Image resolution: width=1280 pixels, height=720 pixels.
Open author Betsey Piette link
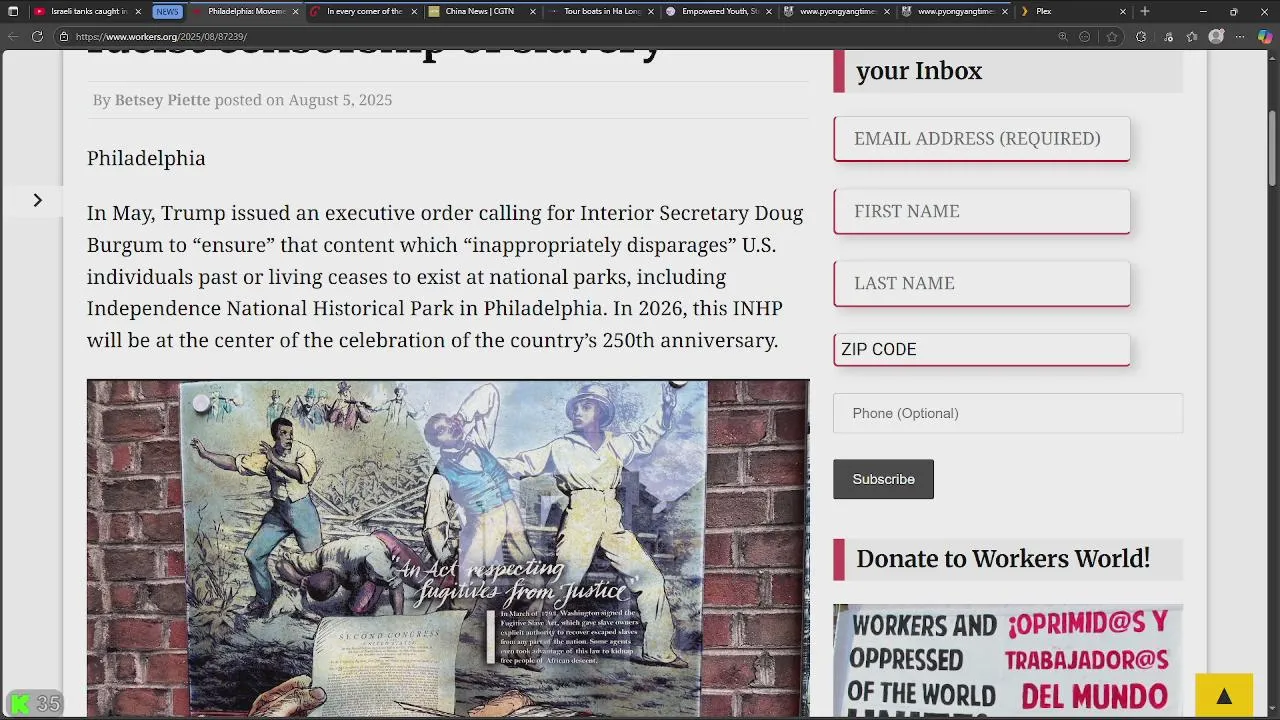(x=162, y=100)
